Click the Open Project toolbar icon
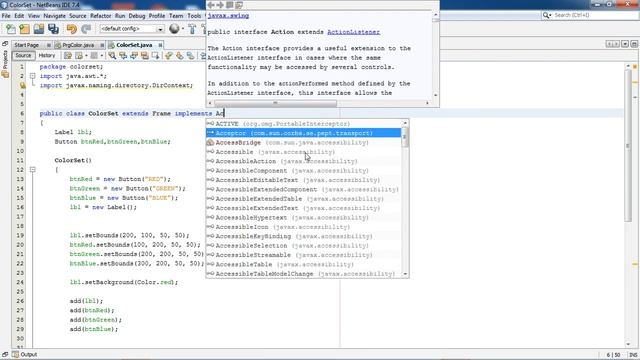The image size is (640, 360). 39,29
